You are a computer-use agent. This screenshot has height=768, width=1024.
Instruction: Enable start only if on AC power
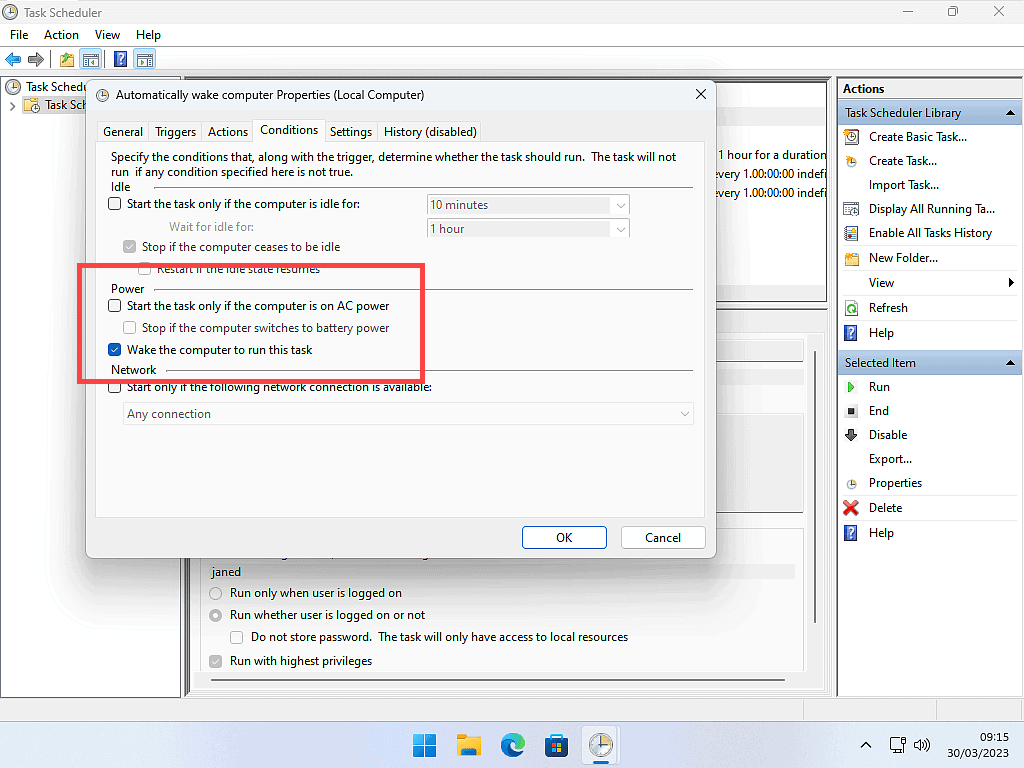pos(115,306)
